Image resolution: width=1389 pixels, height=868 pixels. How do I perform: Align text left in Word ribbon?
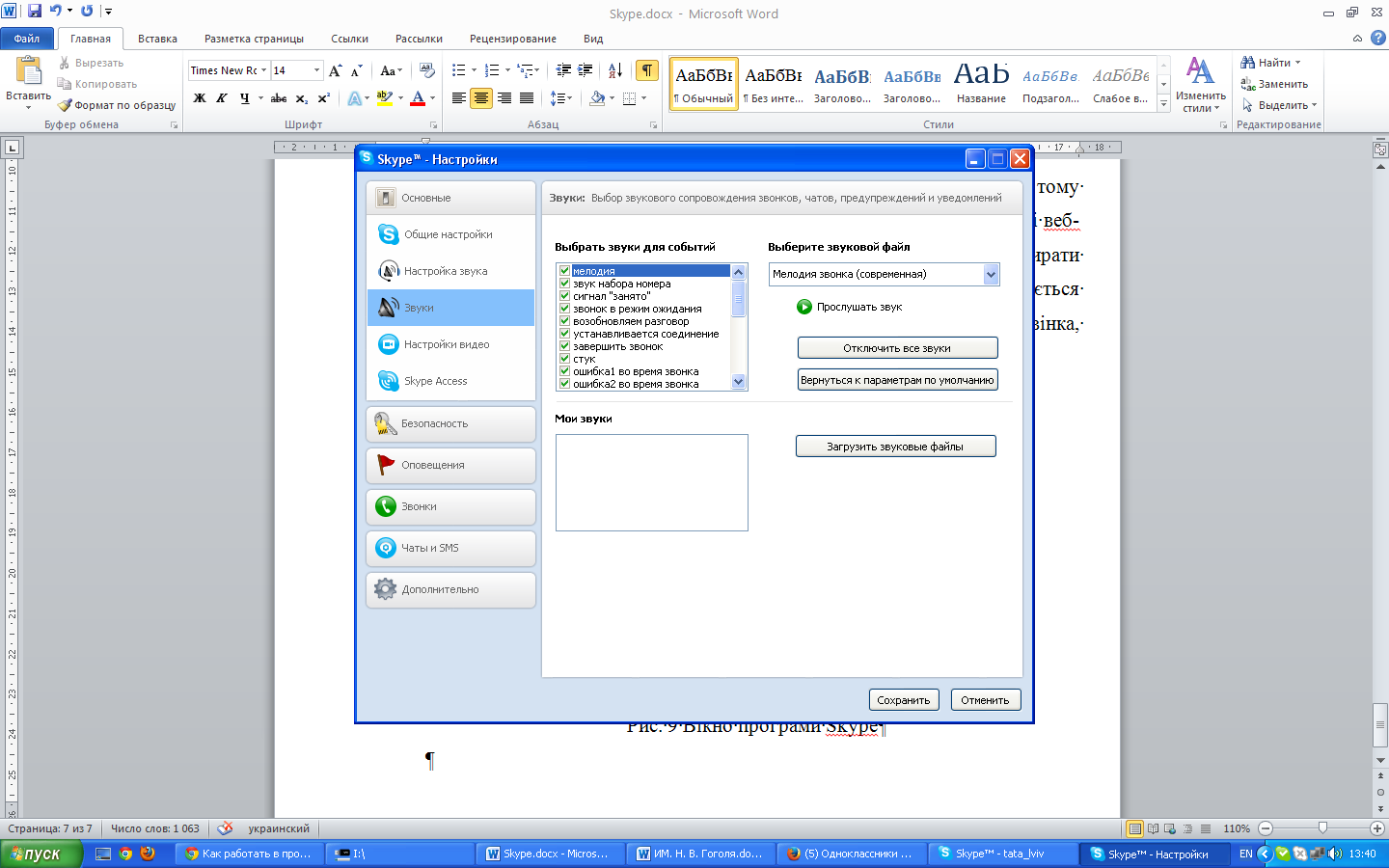(459, 98)
